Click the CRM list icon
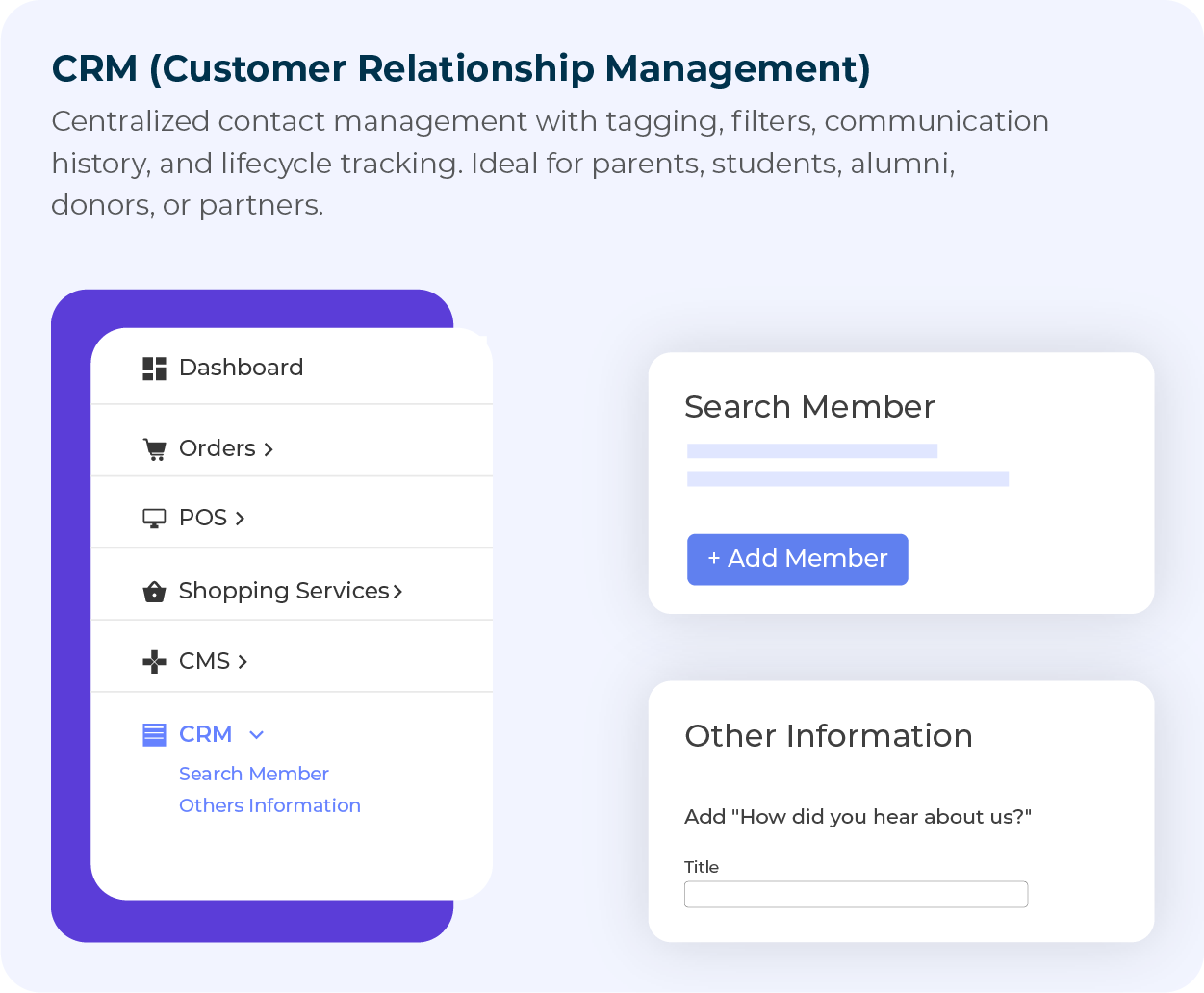Screen dimensions: 1204x993 click(x=154, y=734)
